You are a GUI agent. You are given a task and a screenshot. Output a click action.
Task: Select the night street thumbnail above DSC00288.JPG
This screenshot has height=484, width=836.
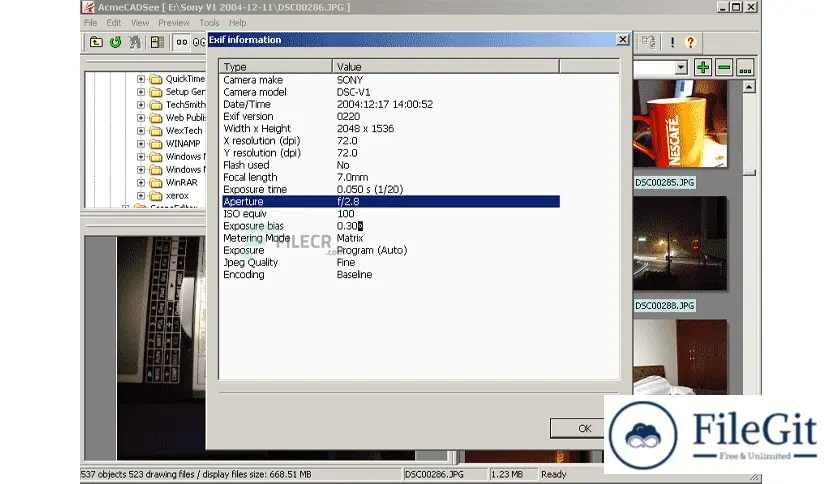680,244
